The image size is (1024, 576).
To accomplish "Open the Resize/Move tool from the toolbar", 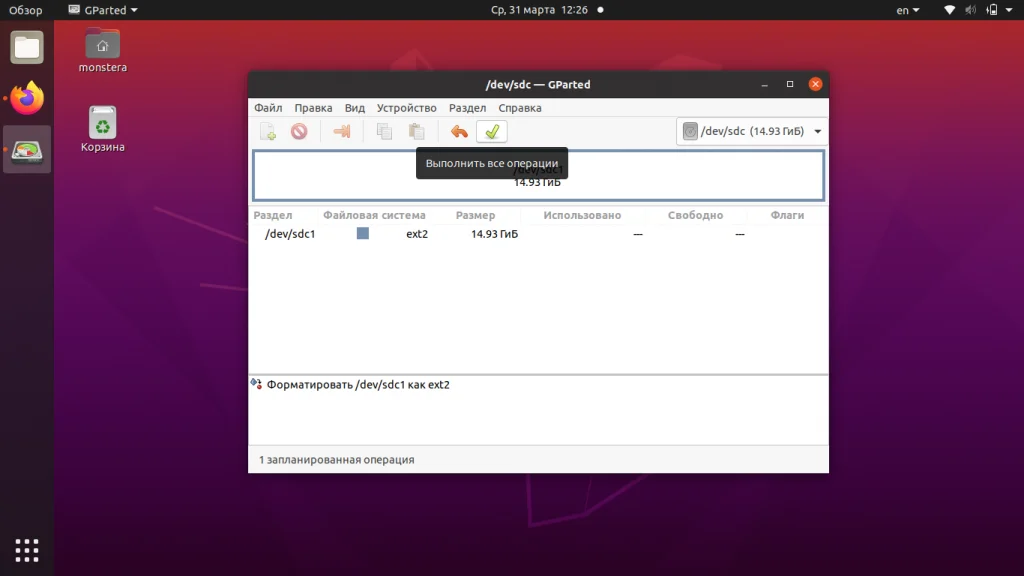I will tap(341, 131).
